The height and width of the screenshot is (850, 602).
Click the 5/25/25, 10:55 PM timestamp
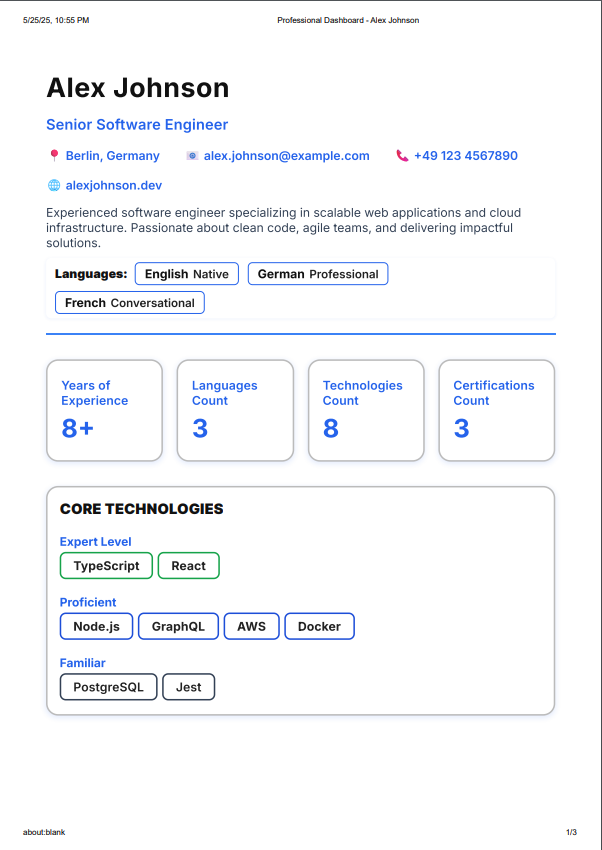coord(56,20)
